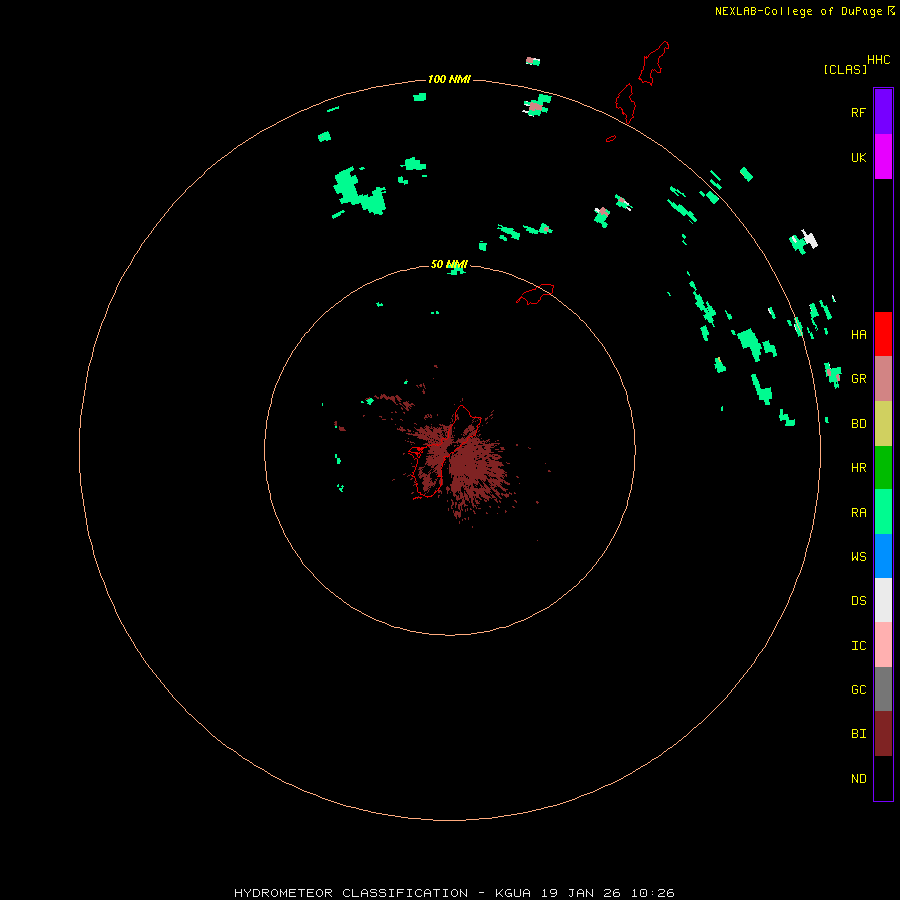The width and height of the screenshot is (900, 900).
Task: Click the HA legend label
Action: coord(858,334)
